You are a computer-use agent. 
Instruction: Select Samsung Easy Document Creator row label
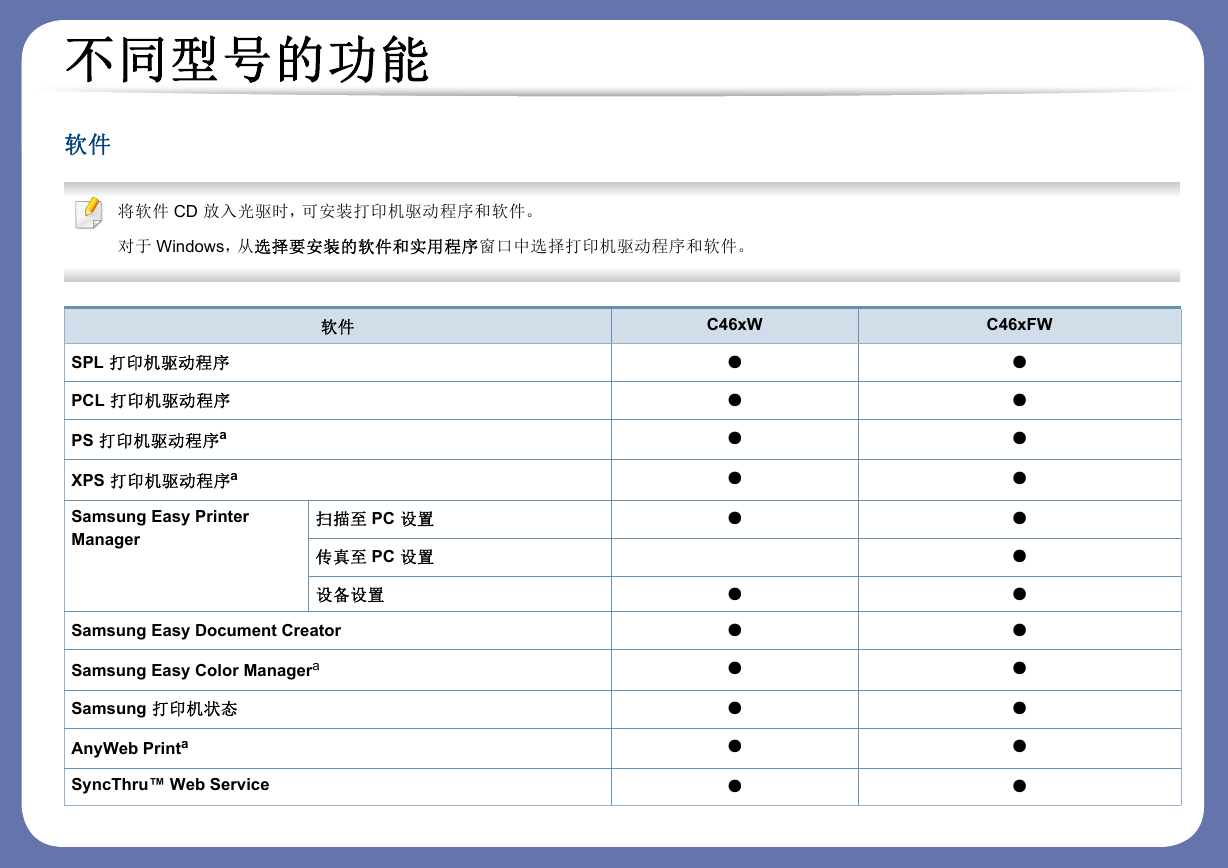click(206, 631)
